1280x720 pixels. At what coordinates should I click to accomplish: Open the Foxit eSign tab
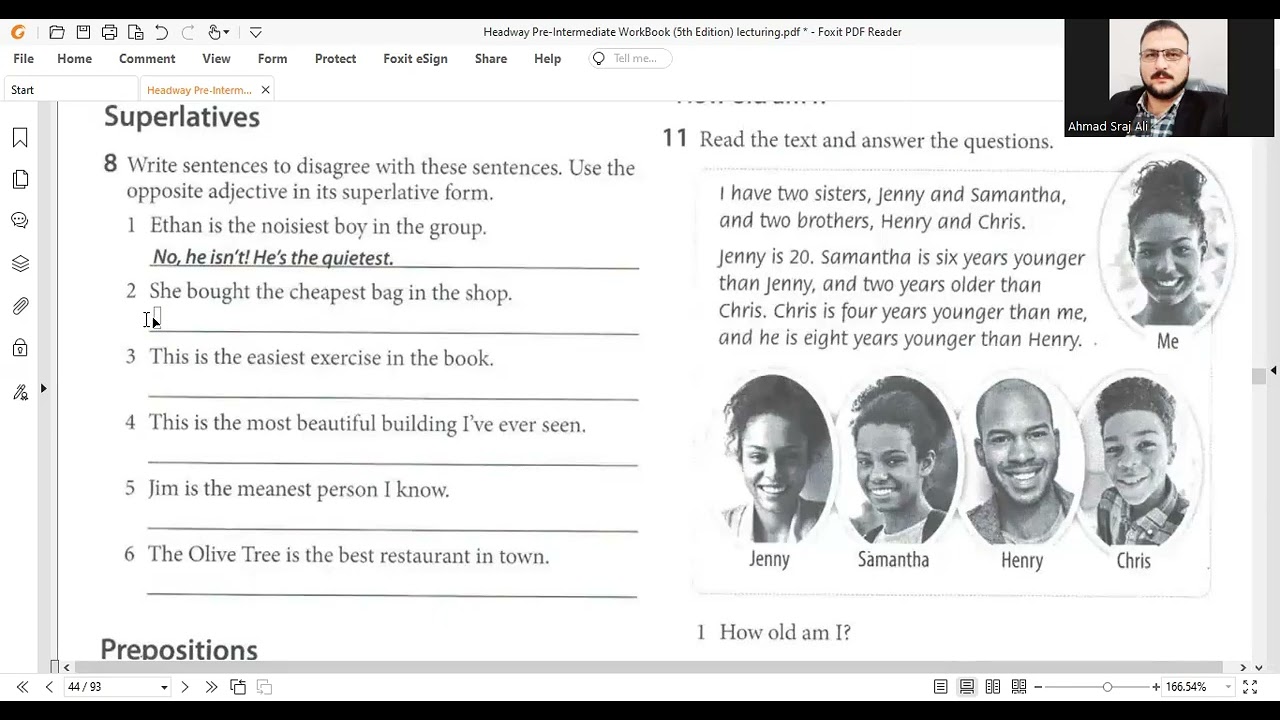tap(415, 59)
